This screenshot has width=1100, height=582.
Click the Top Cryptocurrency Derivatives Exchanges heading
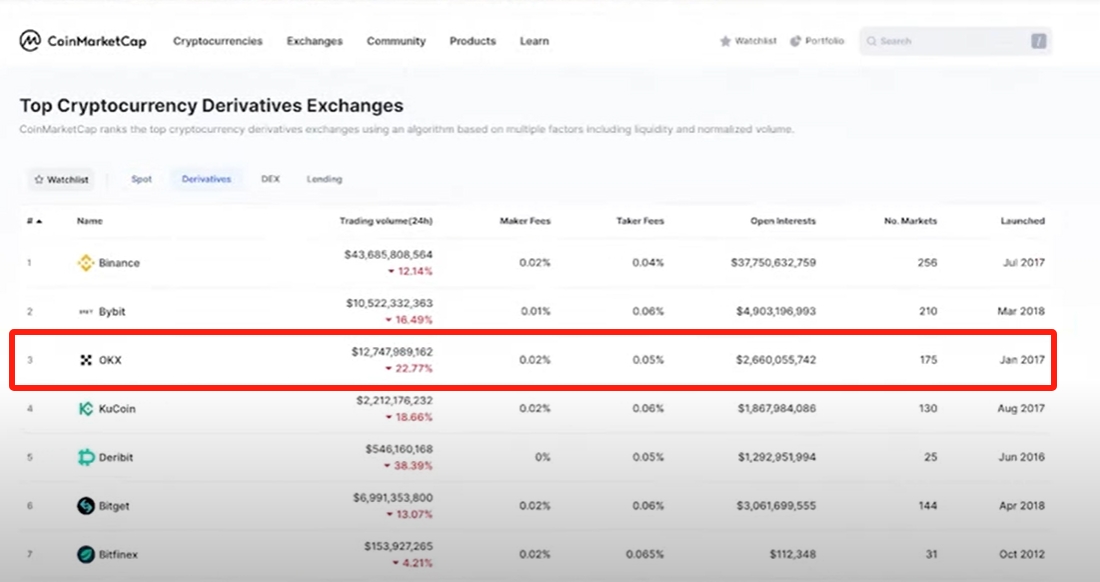pos(212,106)
